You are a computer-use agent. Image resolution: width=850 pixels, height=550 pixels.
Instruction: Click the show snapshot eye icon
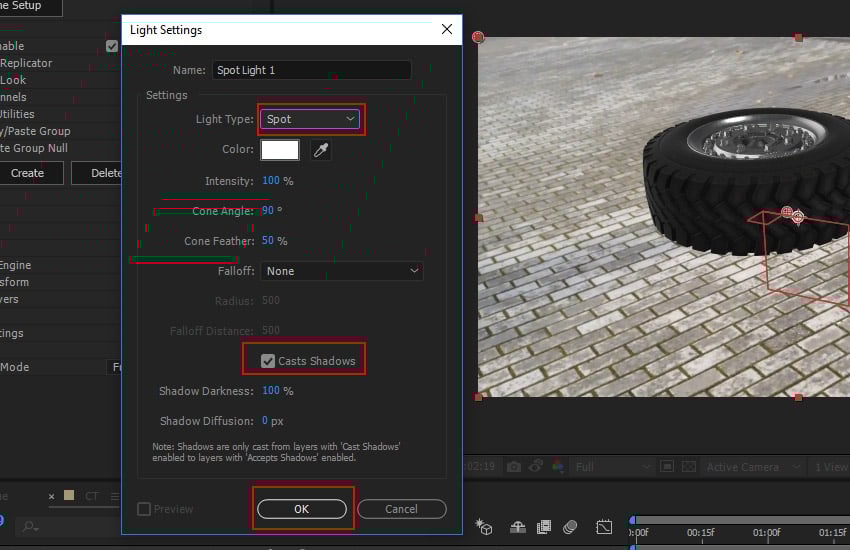[x=536, y=466]
